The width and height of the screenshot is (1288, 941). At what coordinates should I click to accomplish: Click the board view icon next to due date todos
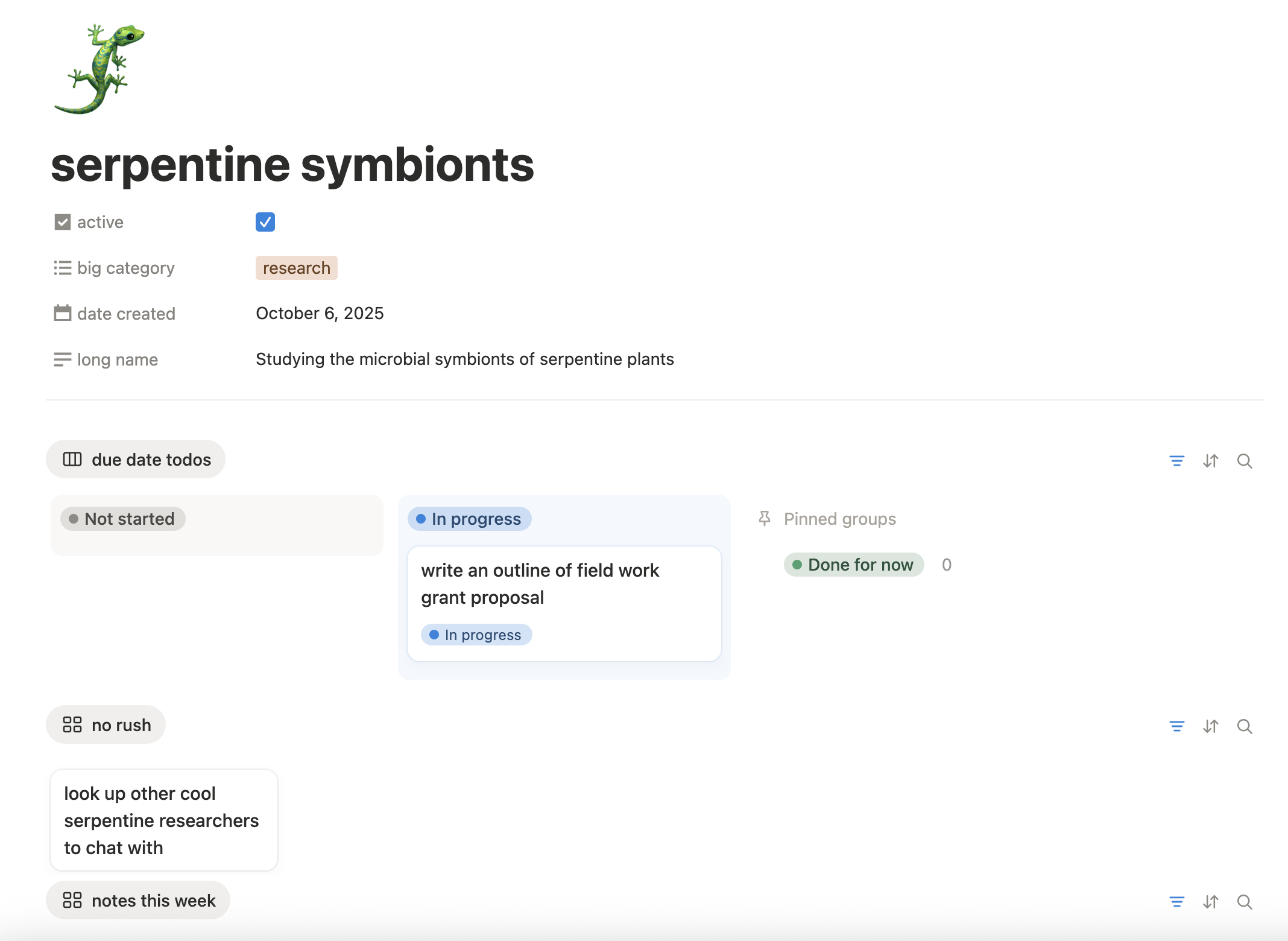pos(72,459)
